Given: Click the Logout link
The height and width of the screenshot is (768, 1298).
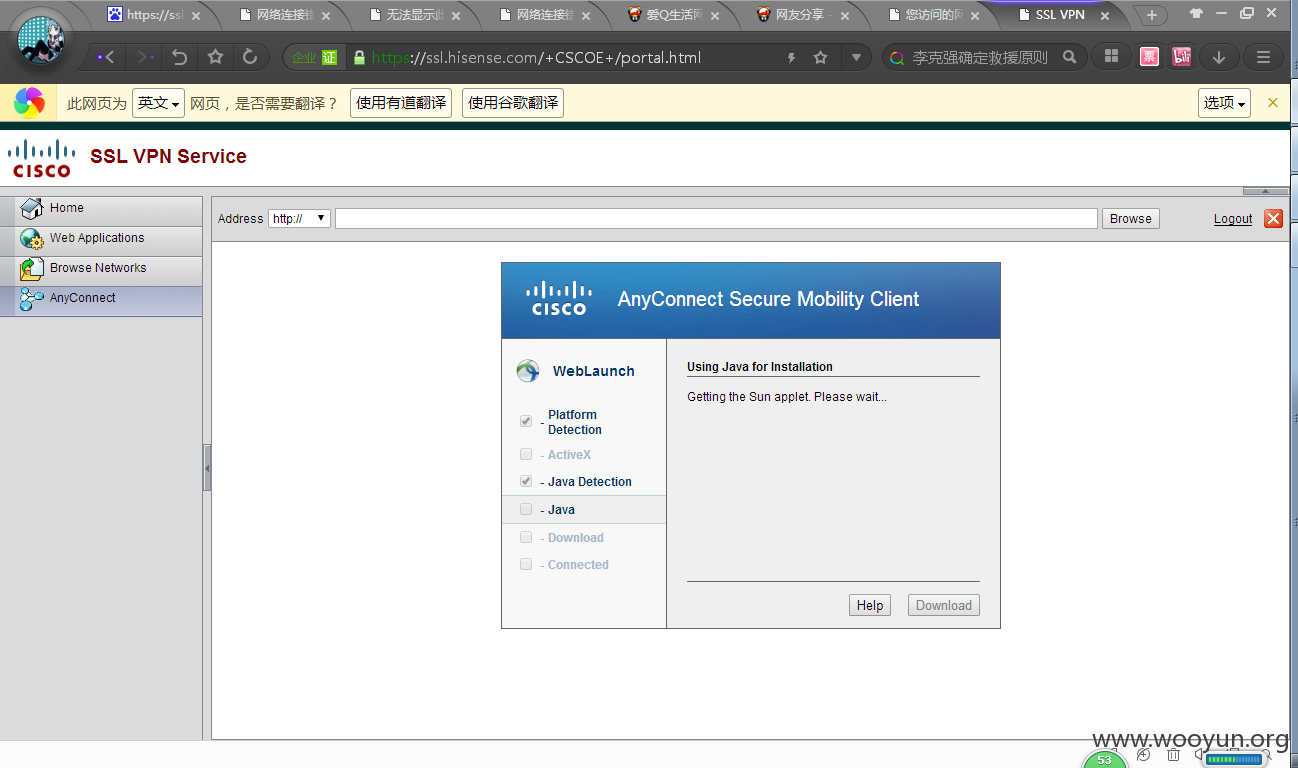Looking at the screenshot, I should pos(1233,219).
